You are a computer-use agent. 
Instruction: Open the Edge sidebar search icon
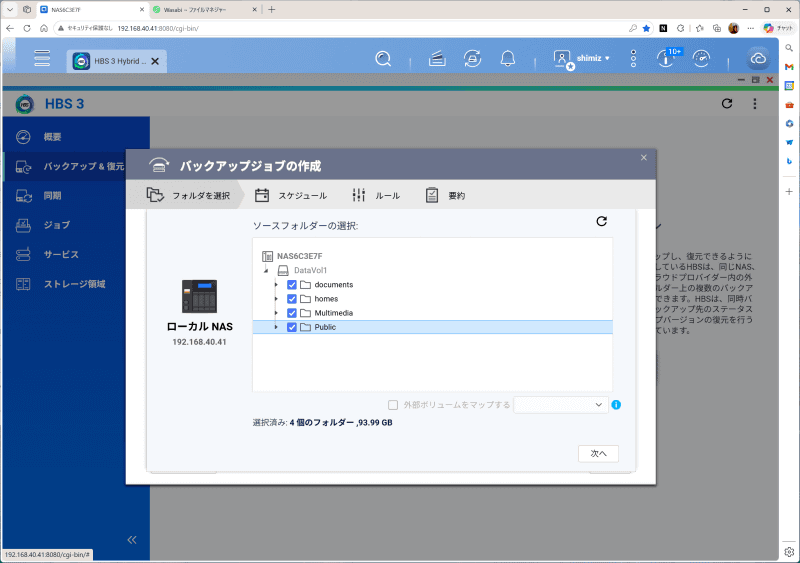789,48
